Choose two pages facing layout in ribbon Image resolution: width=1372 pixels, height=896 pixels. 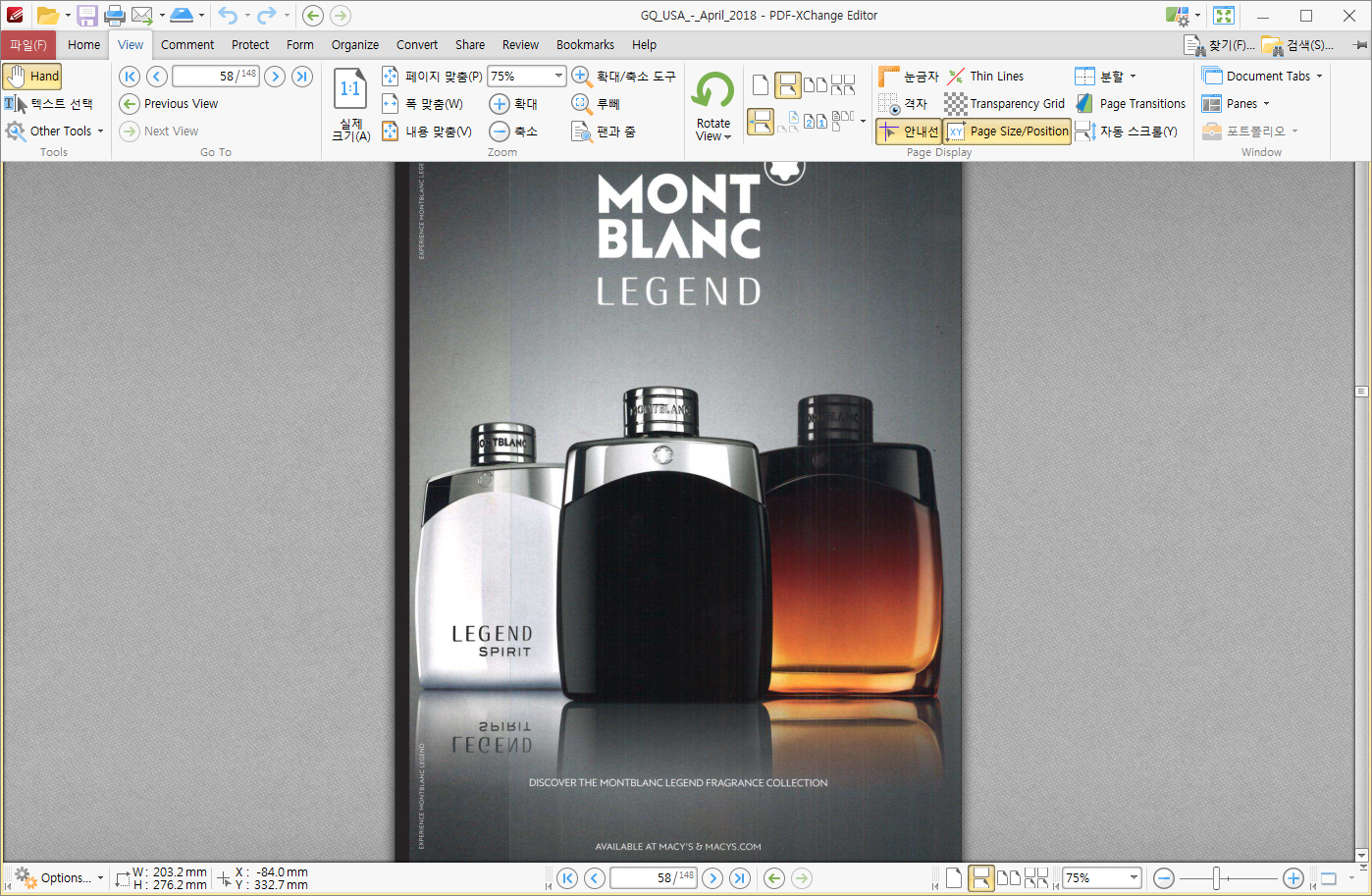click(x=816, y=84)
